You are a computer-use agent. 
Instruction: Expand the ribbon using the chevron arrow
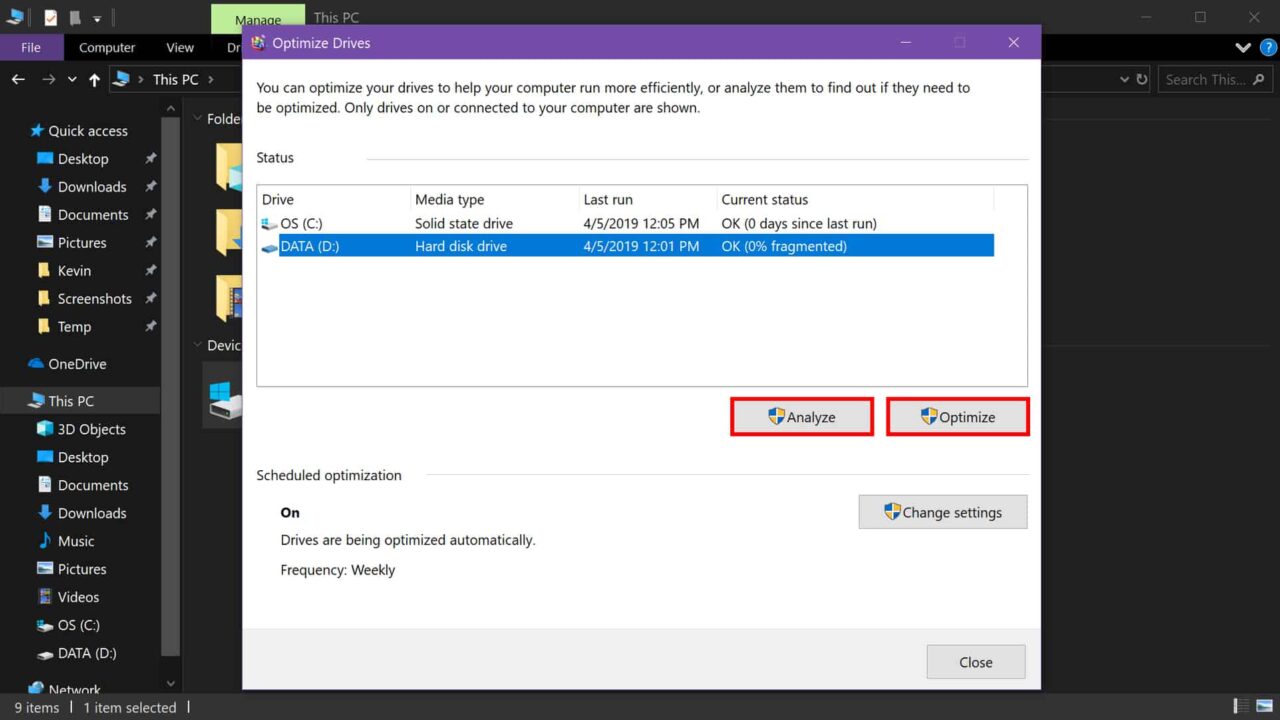(x=1242, y=47)
